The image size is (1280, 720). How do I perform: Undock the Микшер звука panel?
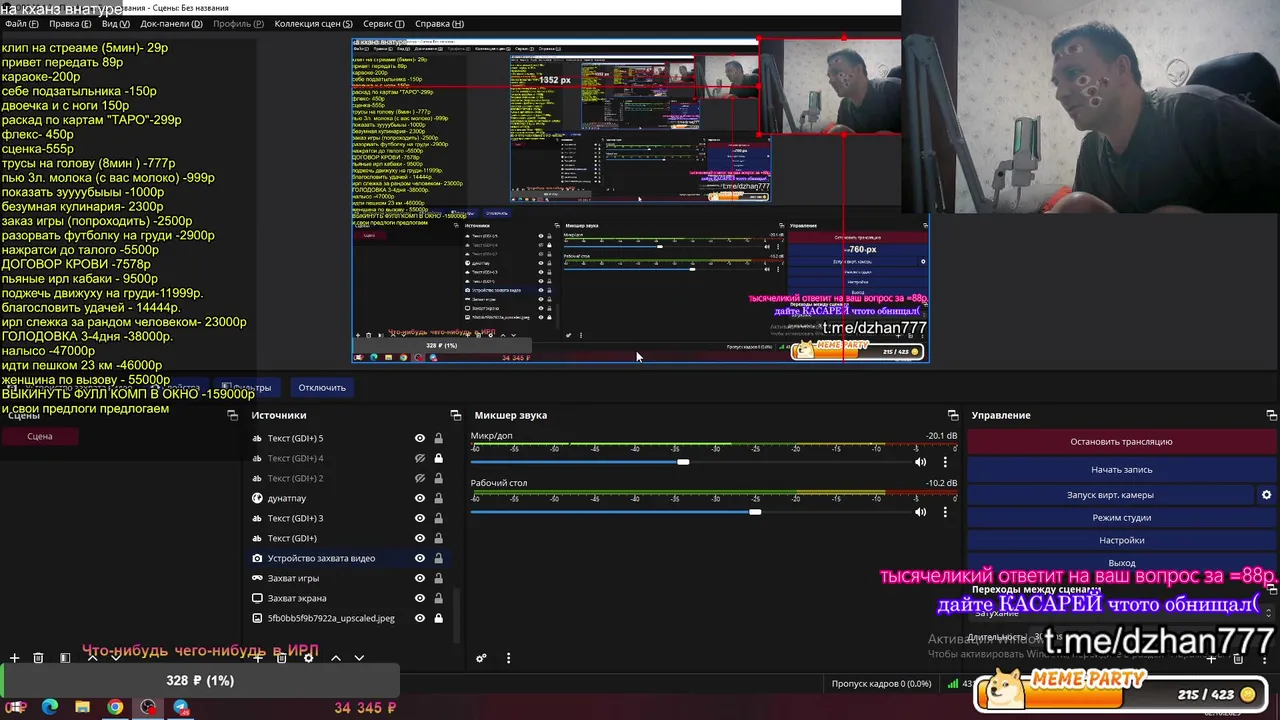953,415
